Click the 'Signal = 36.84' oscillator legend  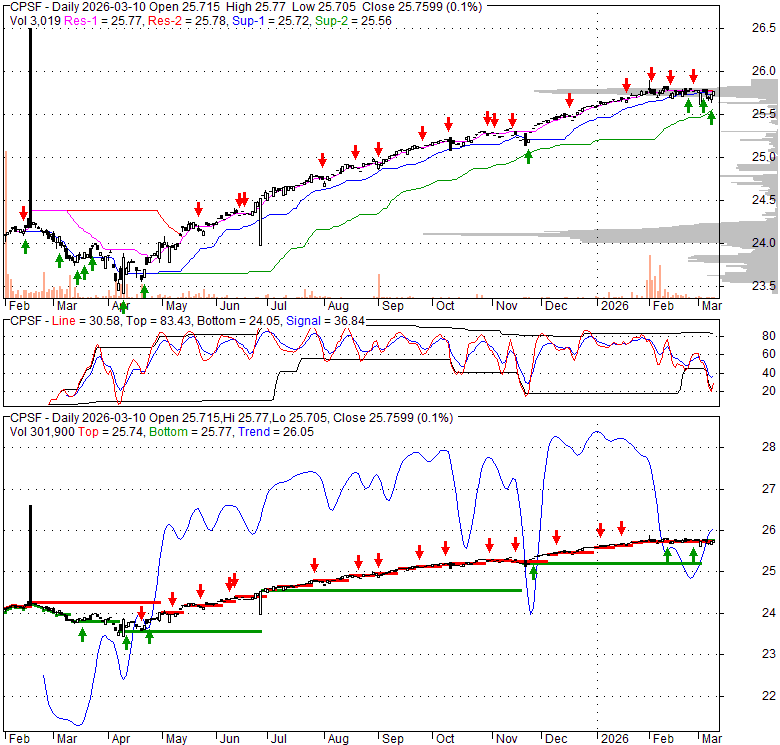point(326,321)
